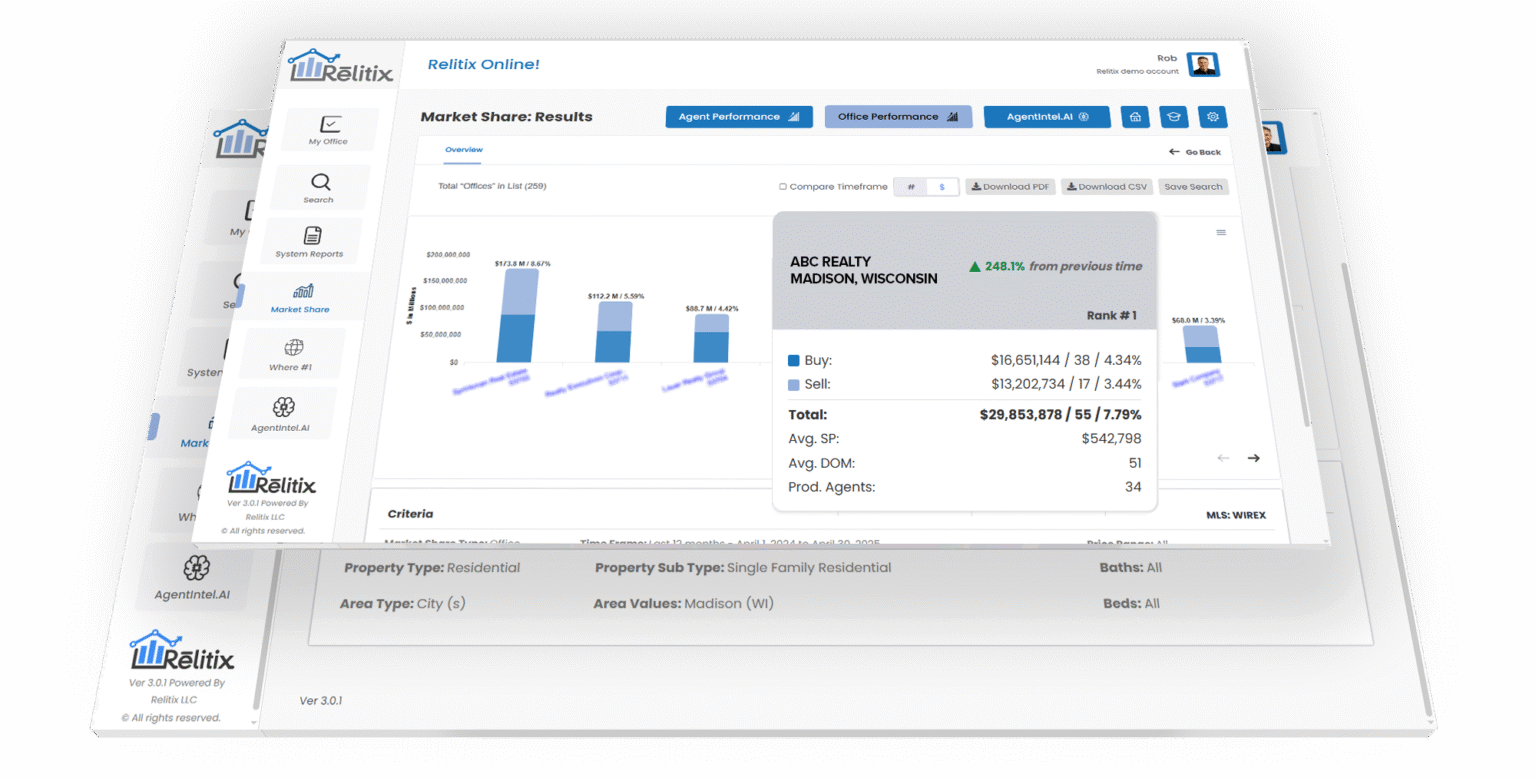Open System Reports in the front sidebar

tap(310, 242)
